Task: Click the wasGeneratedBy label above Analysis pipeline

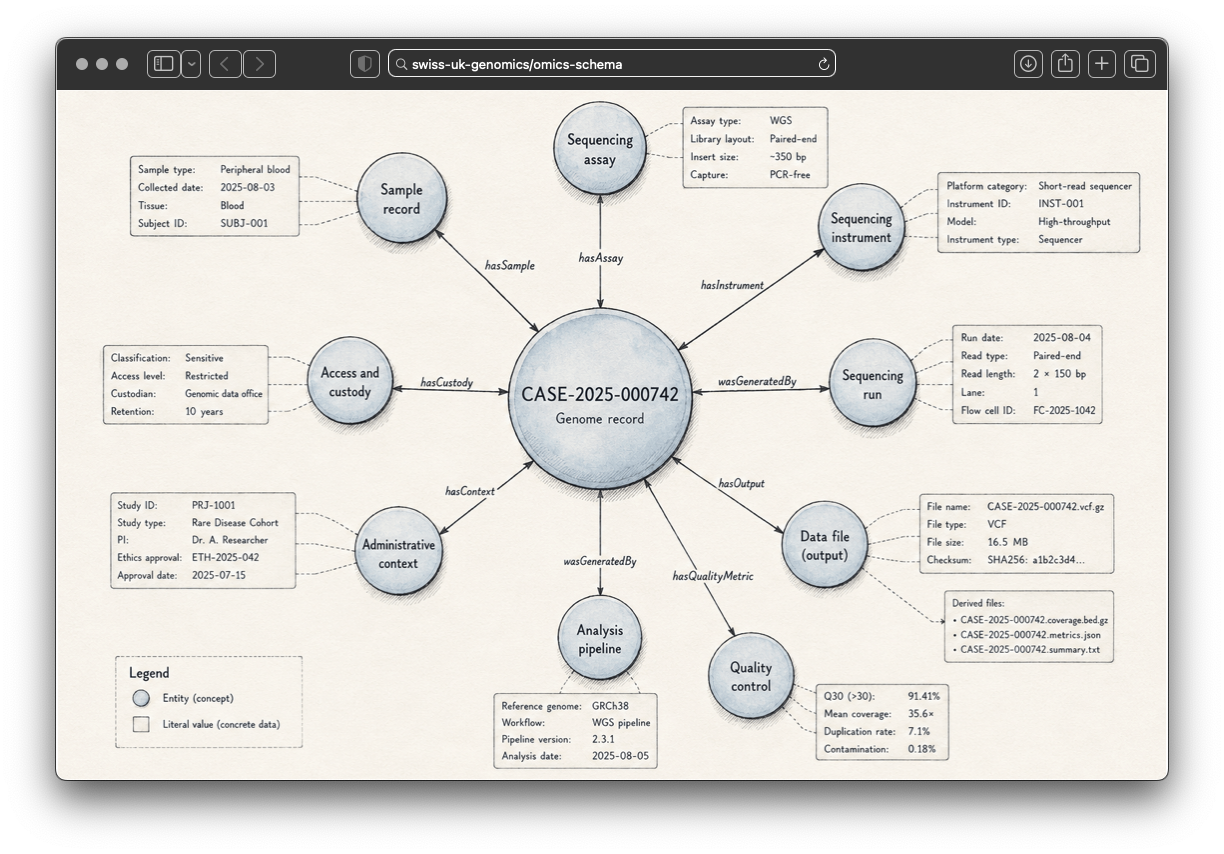Action: 600,561
